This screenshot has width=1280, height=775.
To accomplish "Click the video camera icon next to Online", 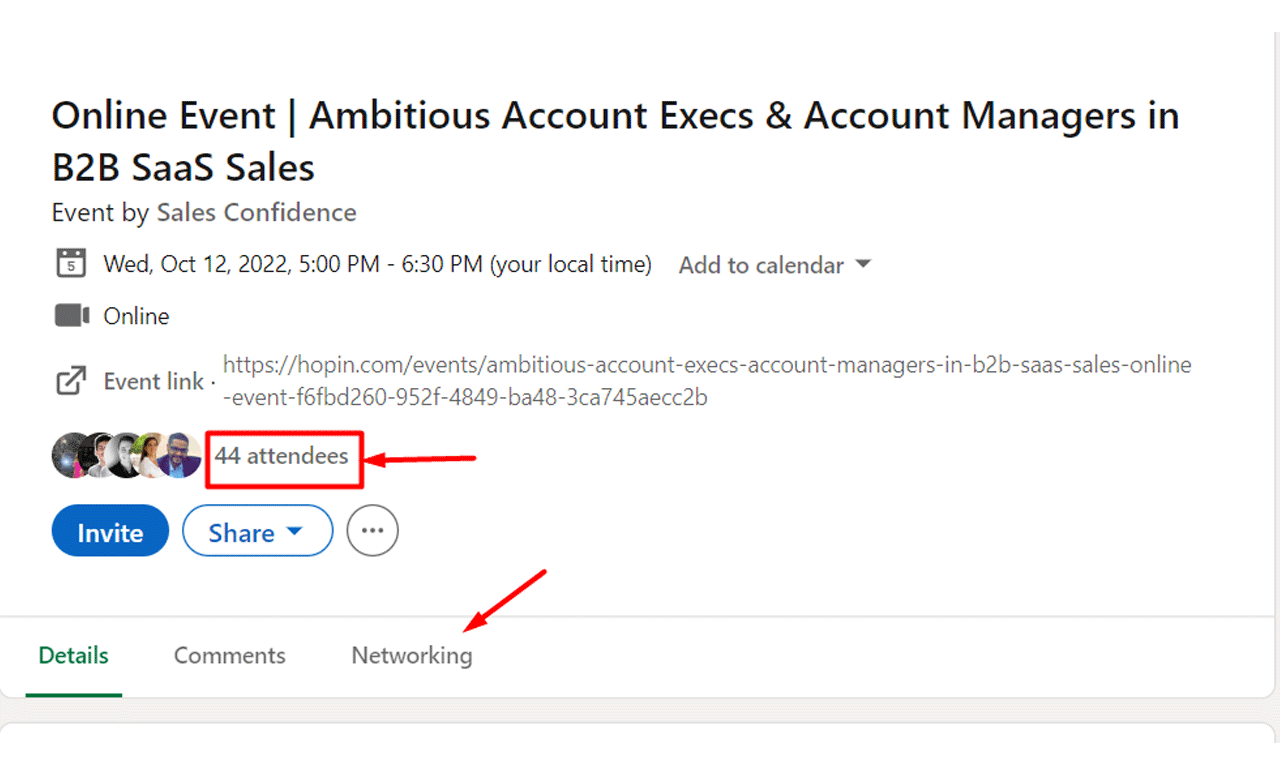I will [x=72, y=316].
